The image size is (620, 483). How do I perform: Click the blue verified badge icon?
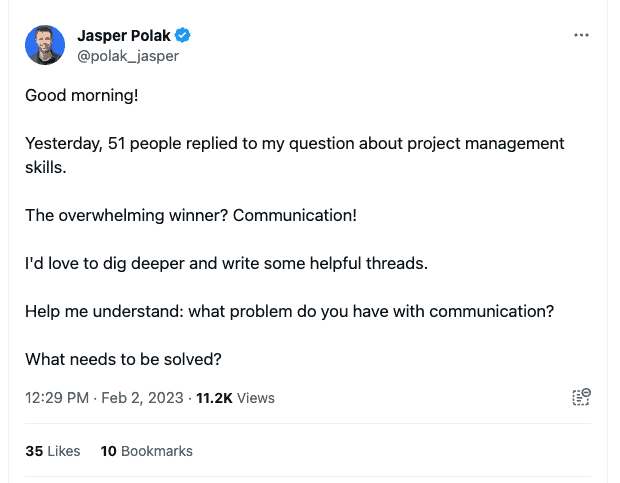pyautogui.click(x=182, y=35)
